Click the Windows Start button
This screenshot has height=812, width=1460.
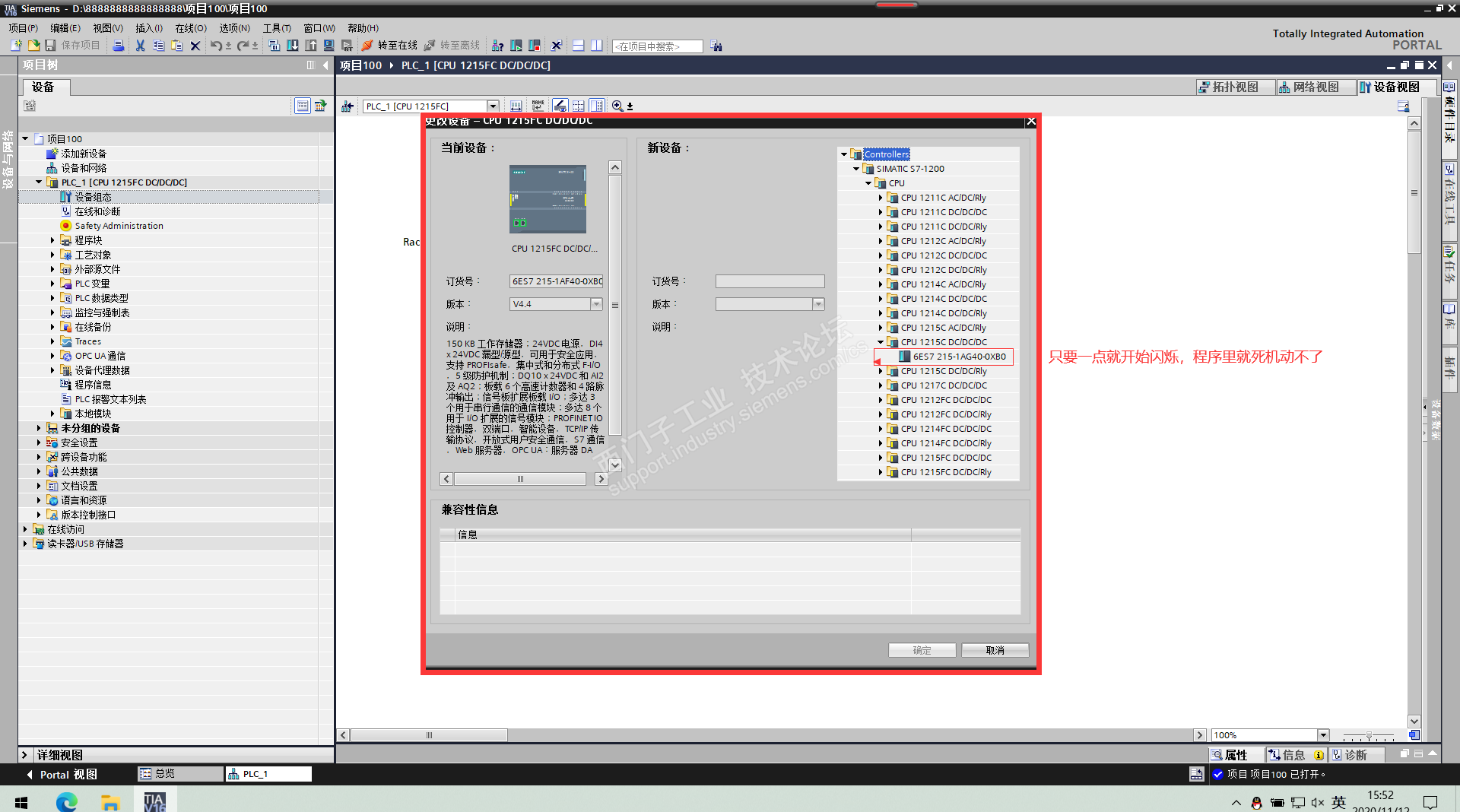click(21, 802)
